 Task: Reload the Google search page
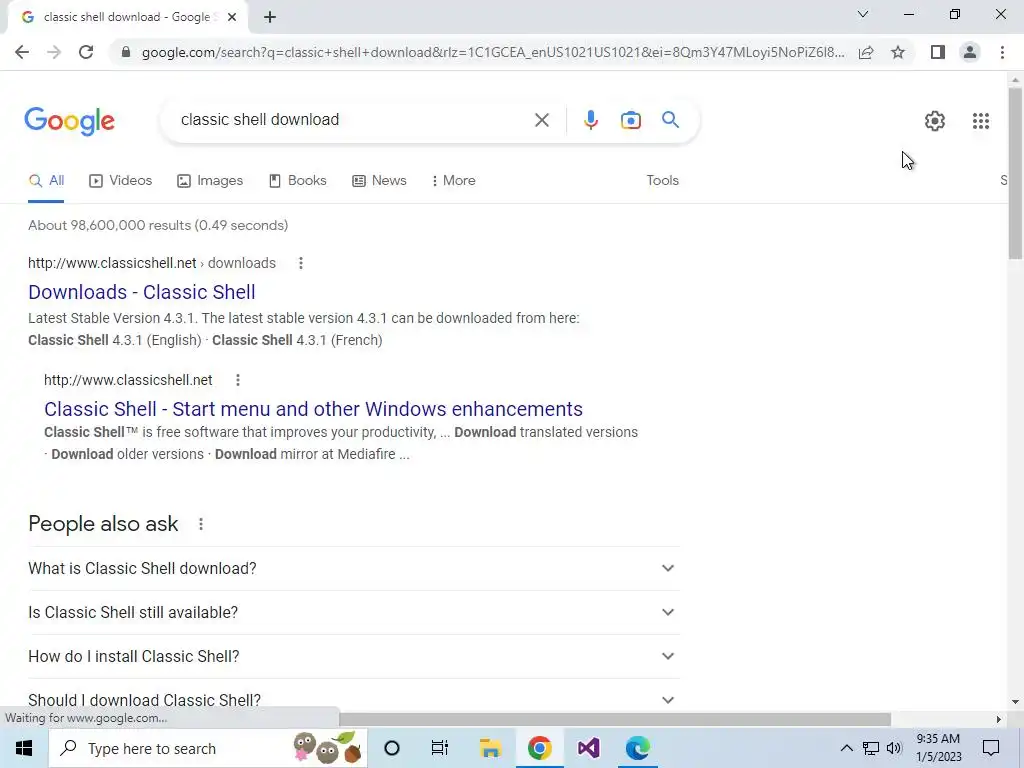(x=86, y=52)
